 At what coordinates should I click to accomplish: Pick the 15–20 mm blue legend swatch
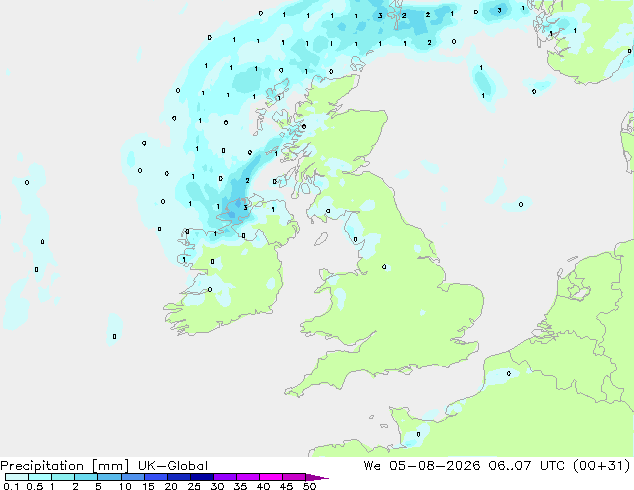pyautogui.click(x=156, y=477)
